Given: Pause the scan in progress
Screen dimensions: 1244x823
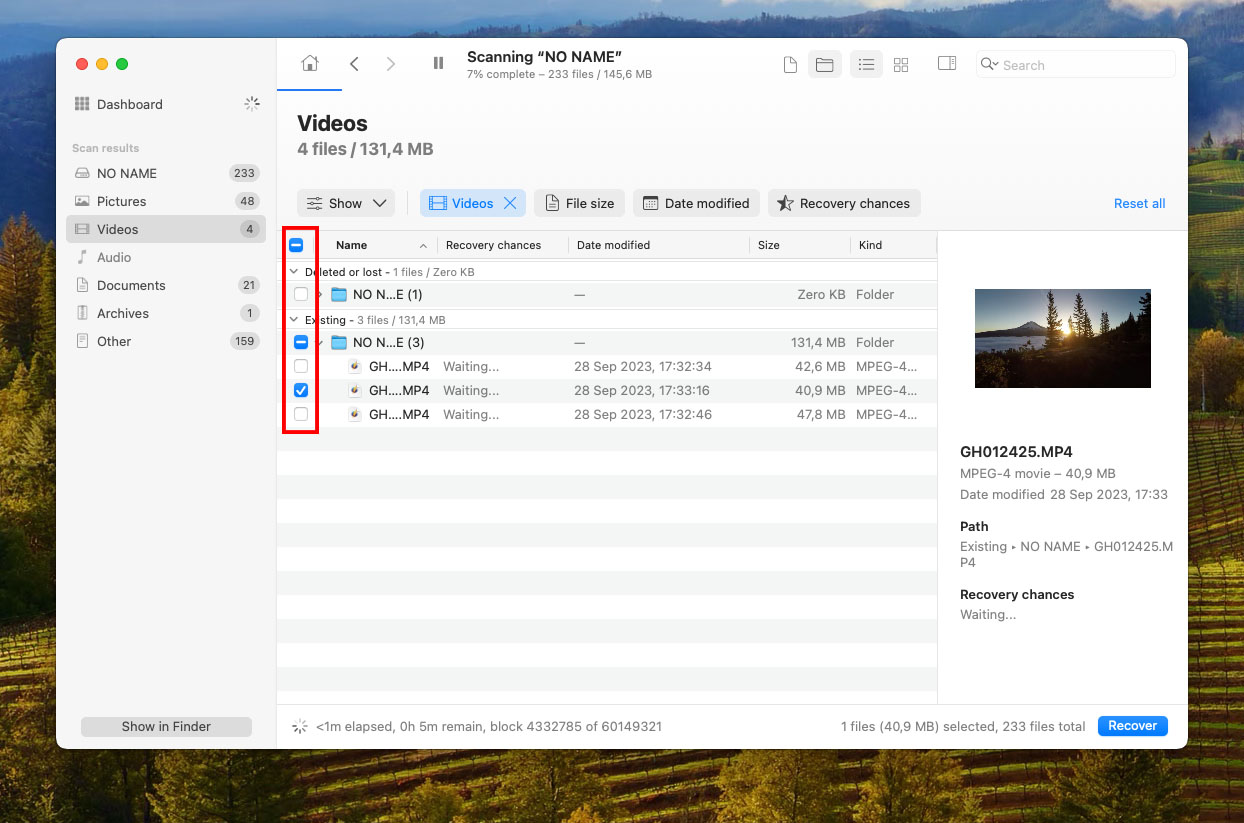Looking at the screenshot, I should [438, 64].
